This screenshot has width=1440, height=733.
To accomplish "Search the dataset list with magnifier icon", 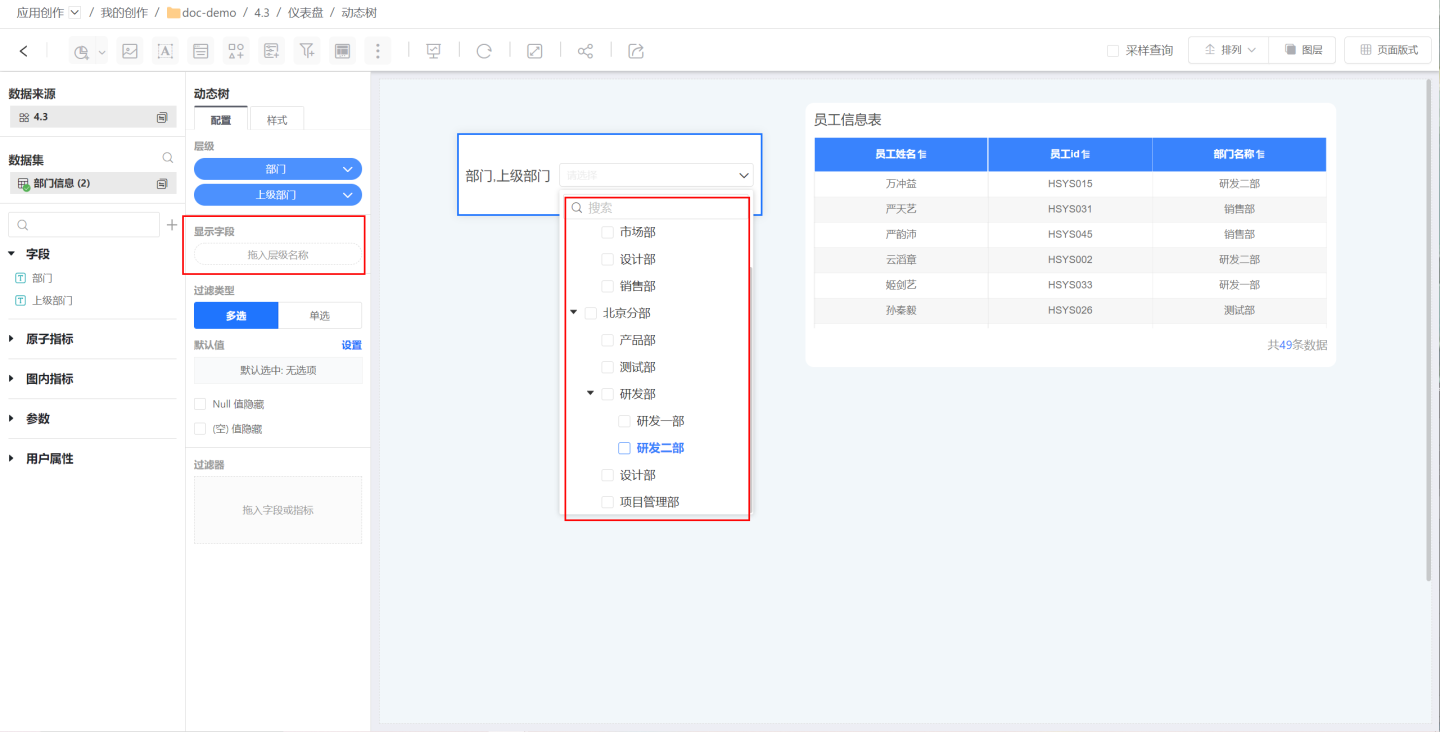I will point(168,158).
